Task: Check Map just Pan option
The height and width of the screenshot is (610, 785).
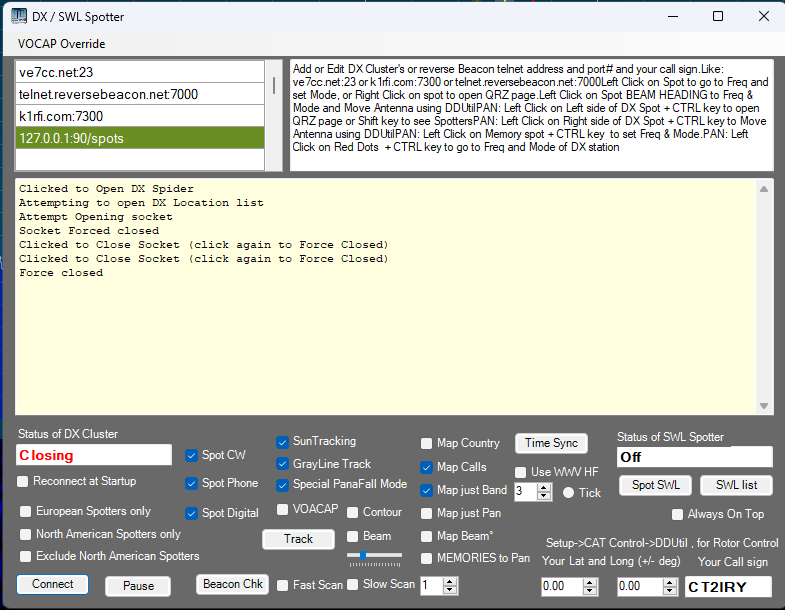Action: click(426, 513)
